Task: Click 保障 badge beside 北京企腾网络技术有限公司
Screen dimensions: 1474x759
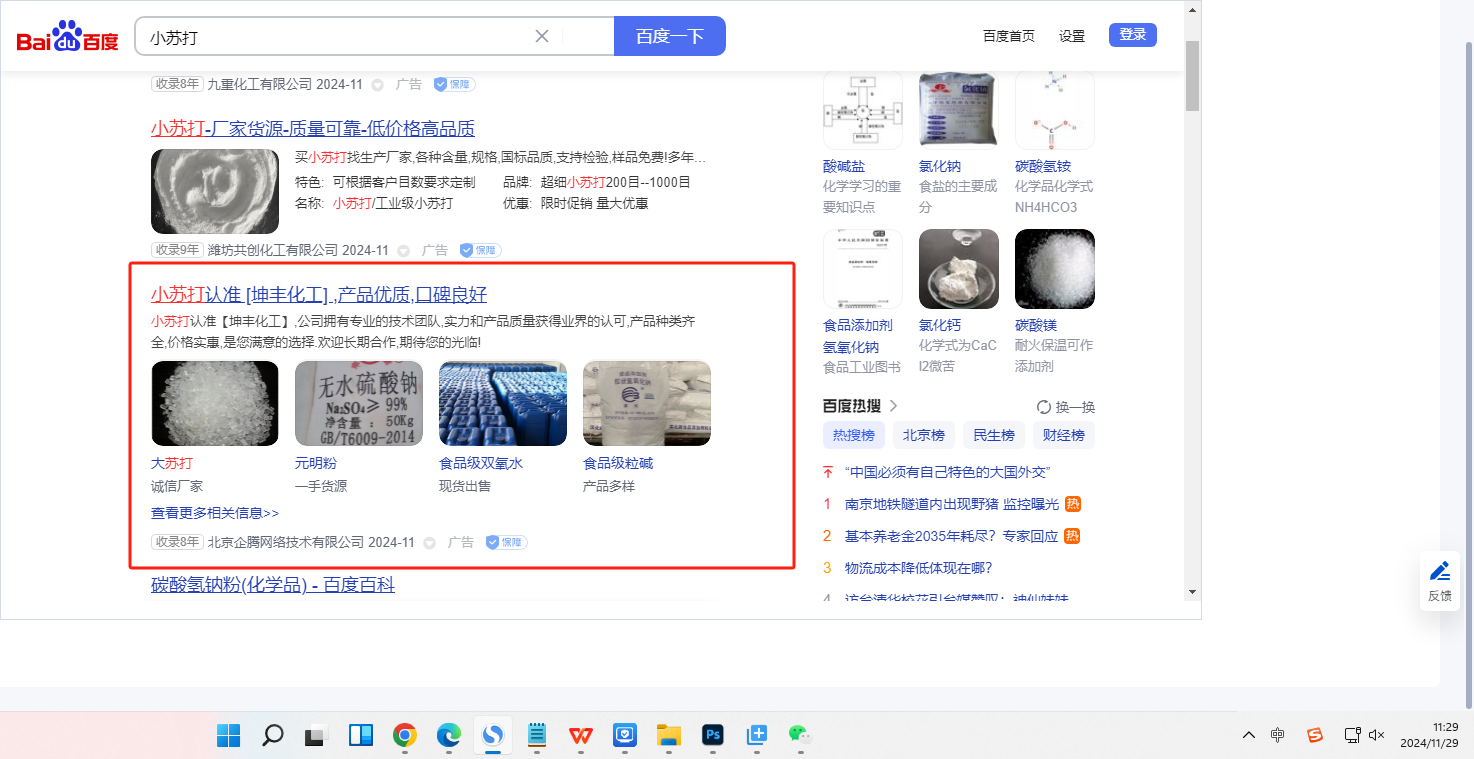Action: [507, 542]
